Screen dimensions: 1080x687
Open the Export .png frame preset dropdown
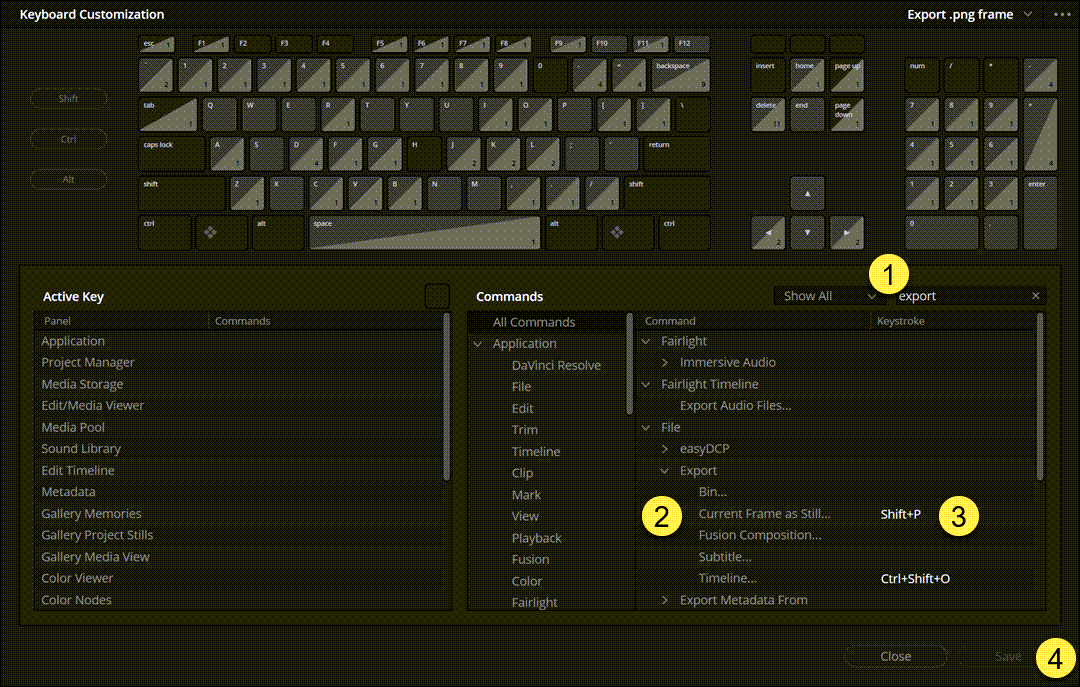969,15
